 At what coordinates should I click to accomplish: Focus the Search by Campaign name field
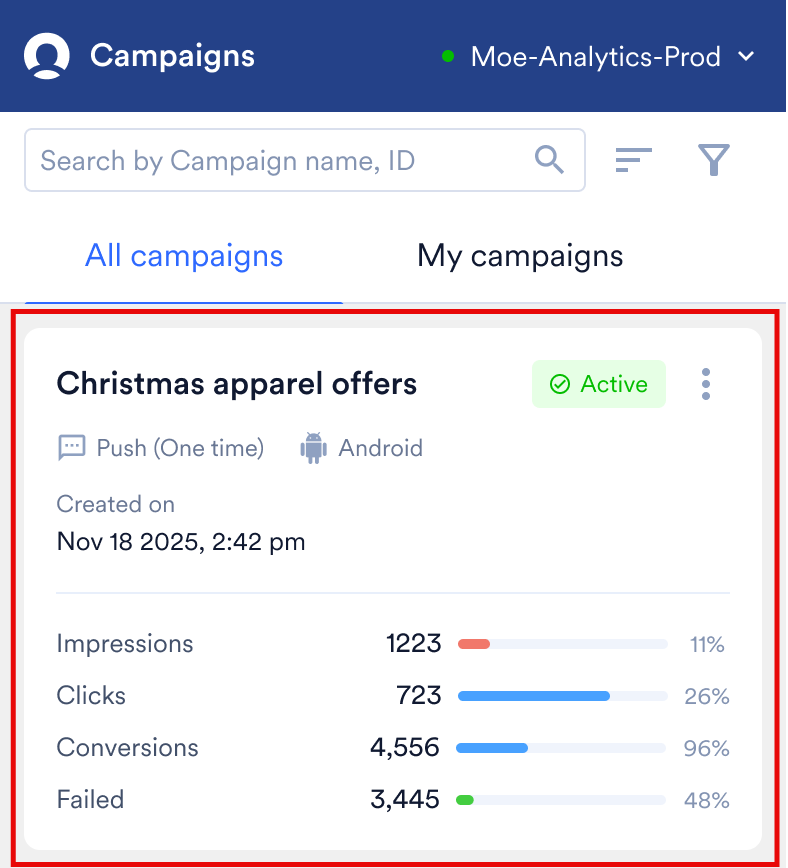point(305,160)
